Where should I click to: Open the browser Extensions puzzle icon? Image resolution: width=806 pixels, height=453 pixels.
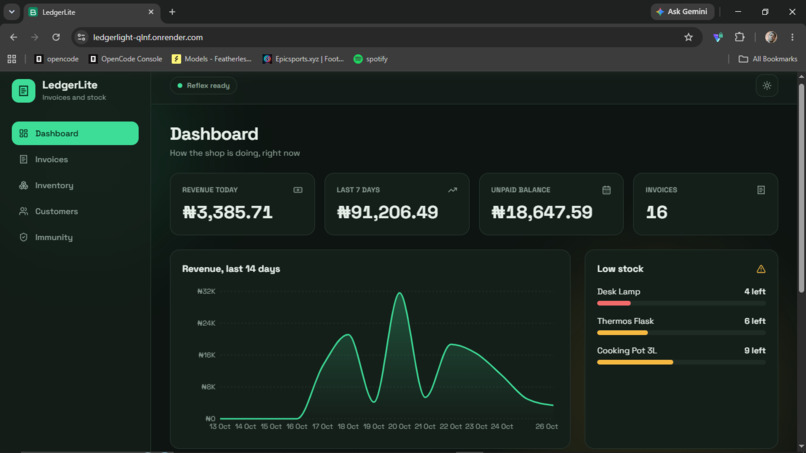[739, 37]
